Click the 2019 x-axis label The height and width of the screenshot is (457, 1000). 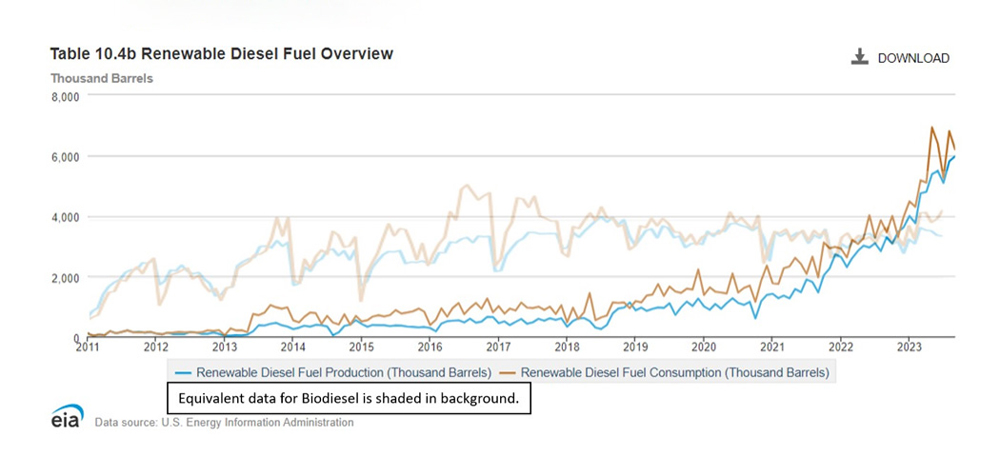tap(635, 347)
